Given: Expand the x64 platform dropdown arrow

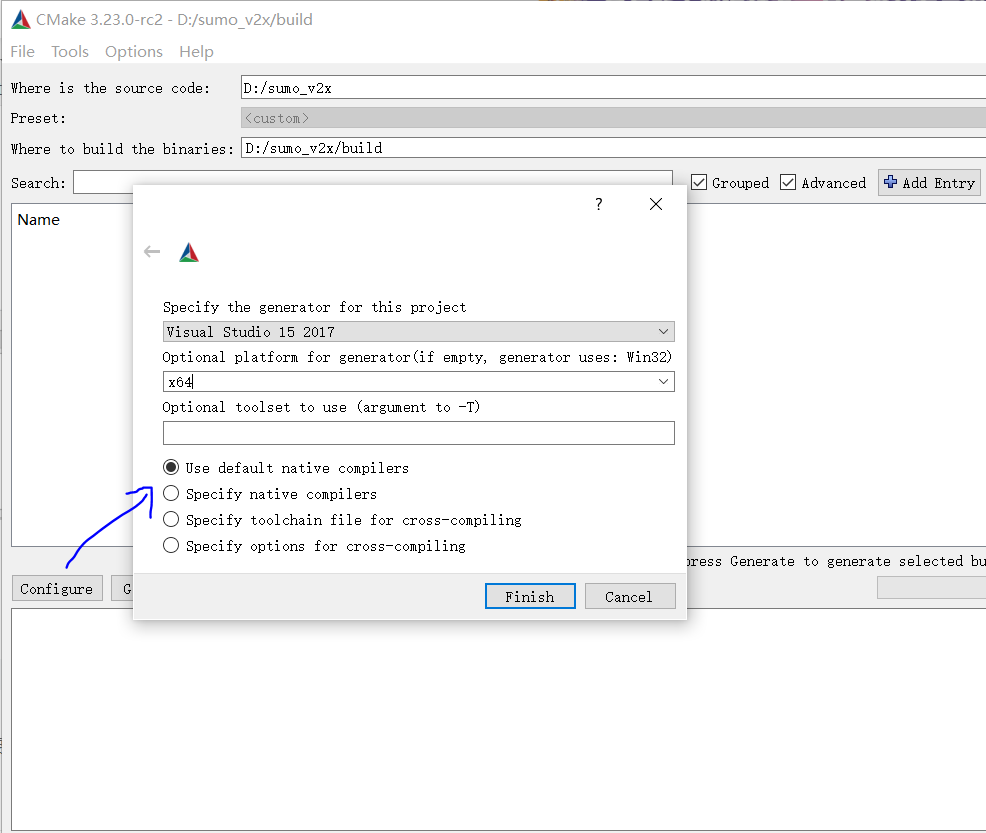Looking at the screenshot, I should (663, 382).
